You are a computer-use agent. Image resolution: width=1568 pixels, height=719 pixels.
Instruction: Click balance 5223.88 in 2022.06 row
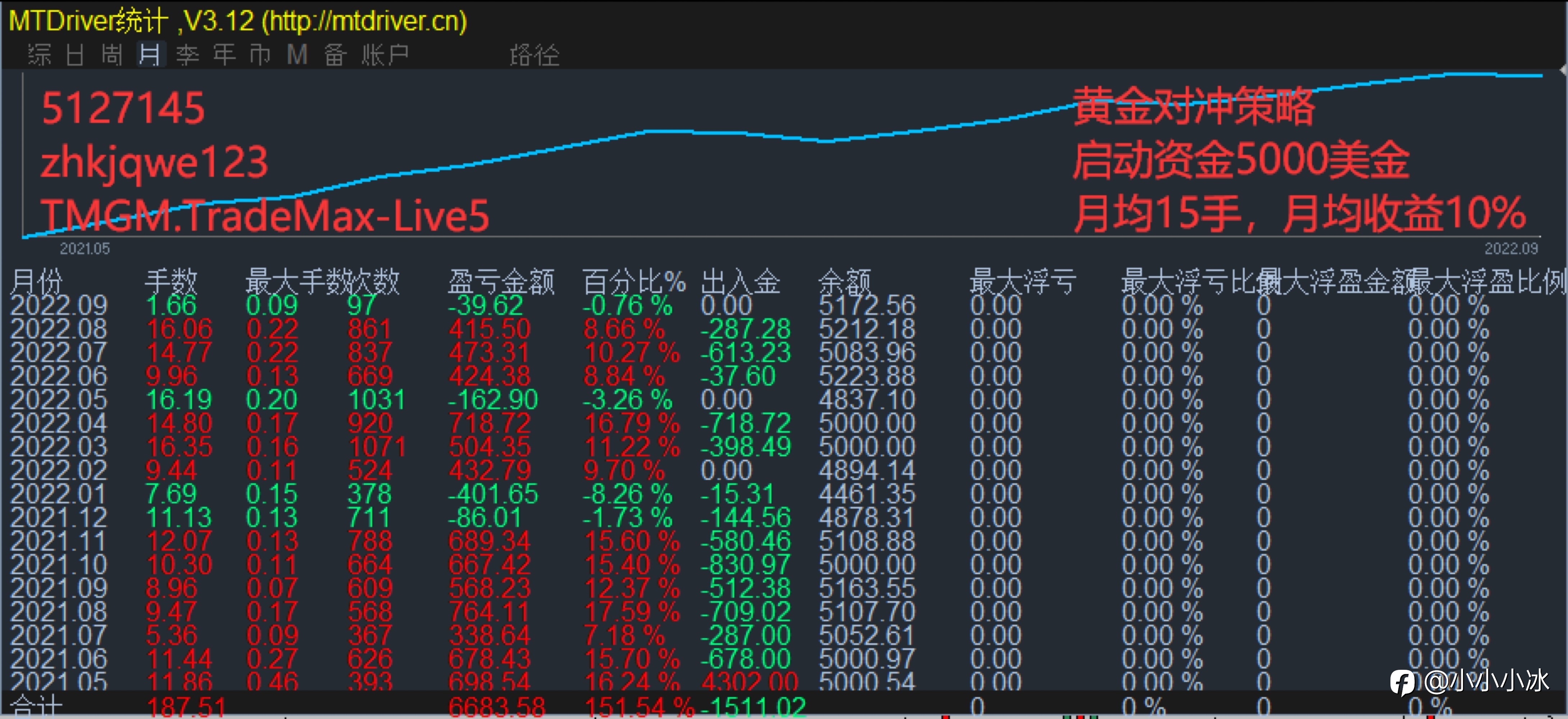click(867, 376)
